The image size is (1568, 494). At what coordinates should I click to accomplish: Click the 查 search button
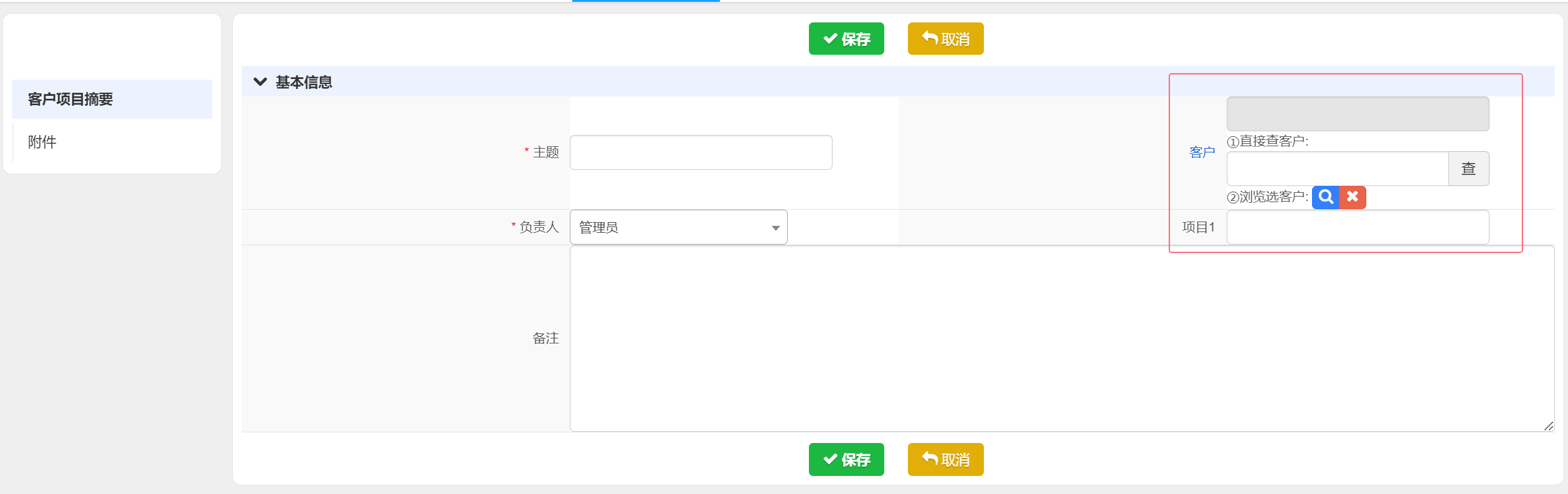tap(1469, 169)
